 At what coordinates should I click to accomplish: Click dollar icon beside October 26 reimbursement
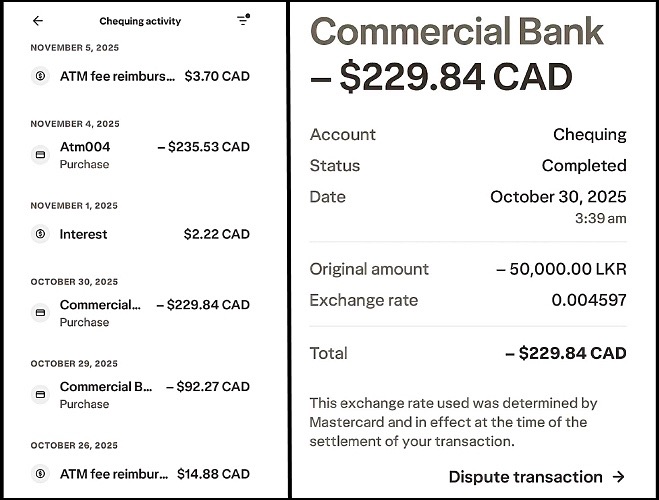40,474
